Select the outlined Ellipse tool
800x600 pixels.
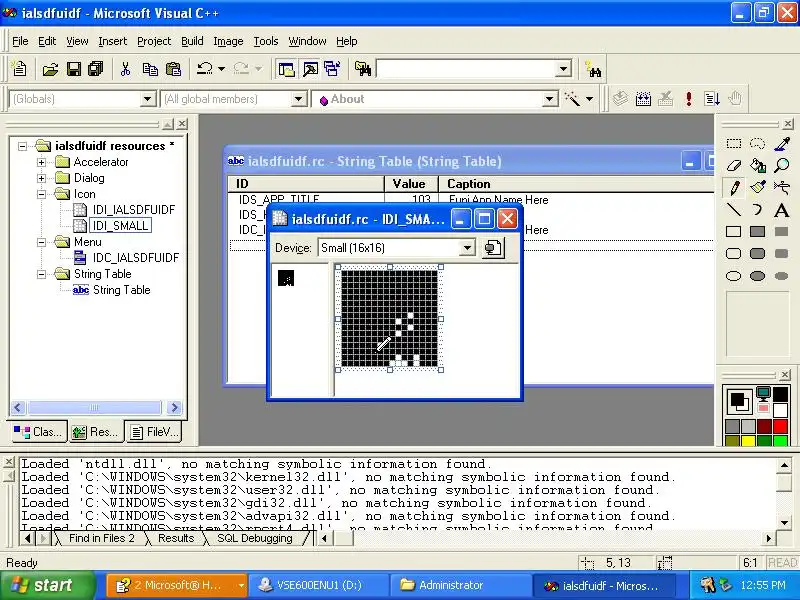(734, 276)
